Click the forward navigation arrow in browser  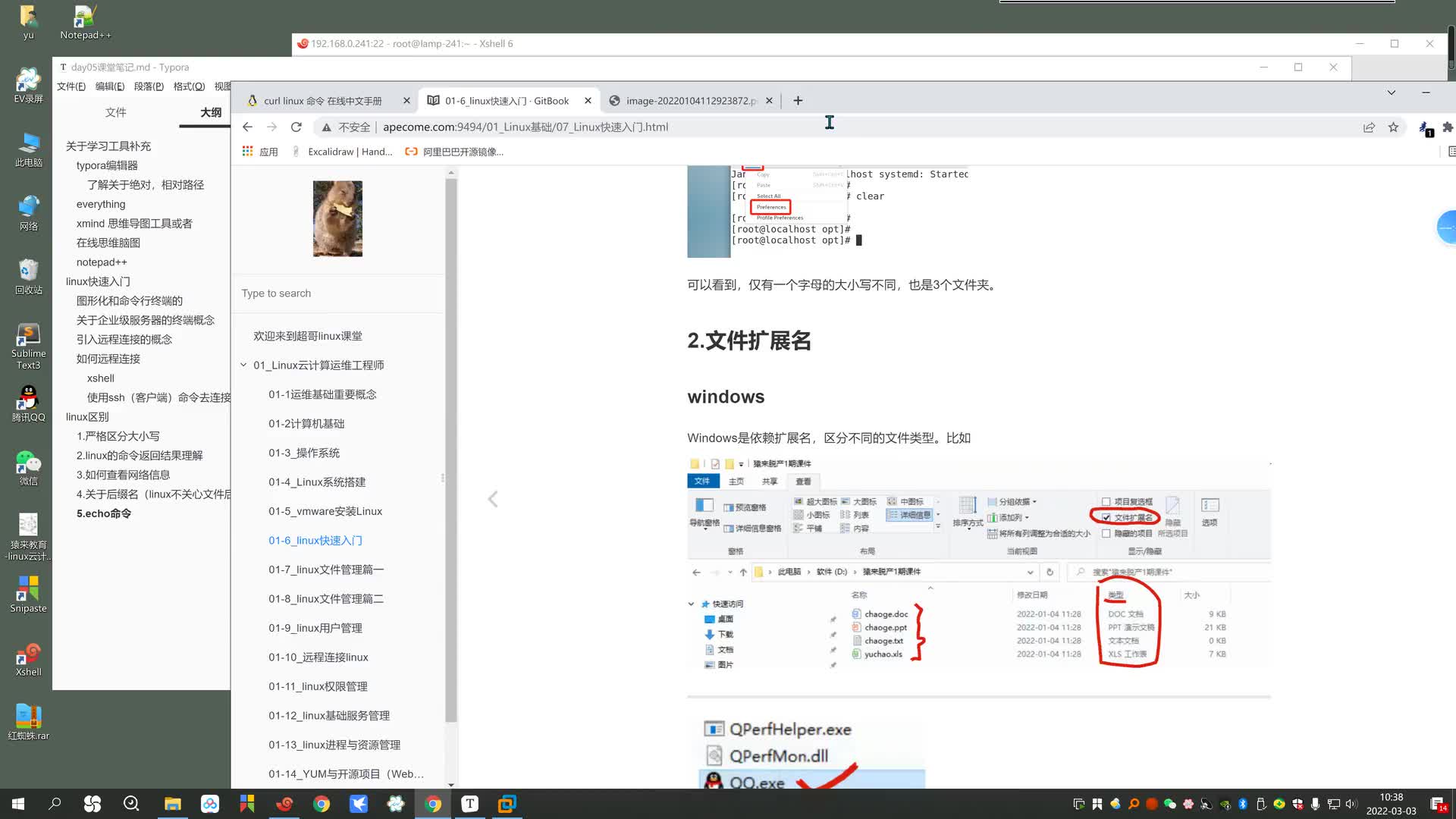pos(272,127)
